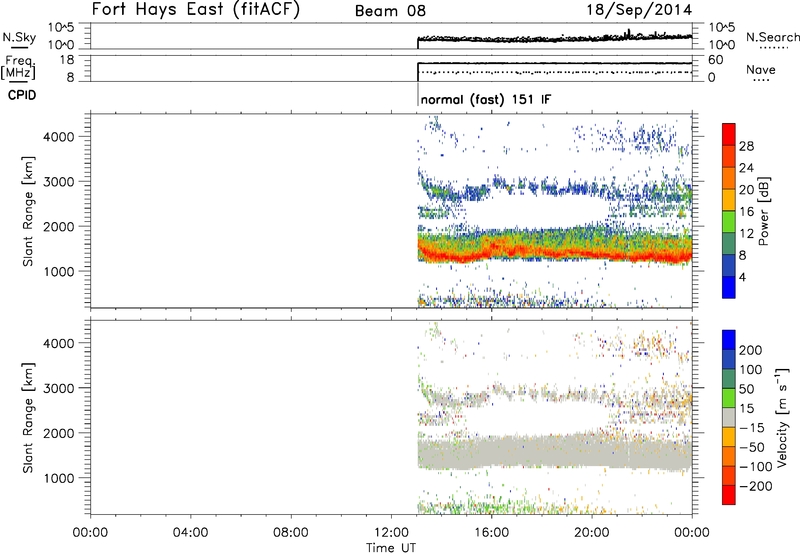Click the 'Nave' legend label
Viewport: 800px width, 554px height.
760,69
